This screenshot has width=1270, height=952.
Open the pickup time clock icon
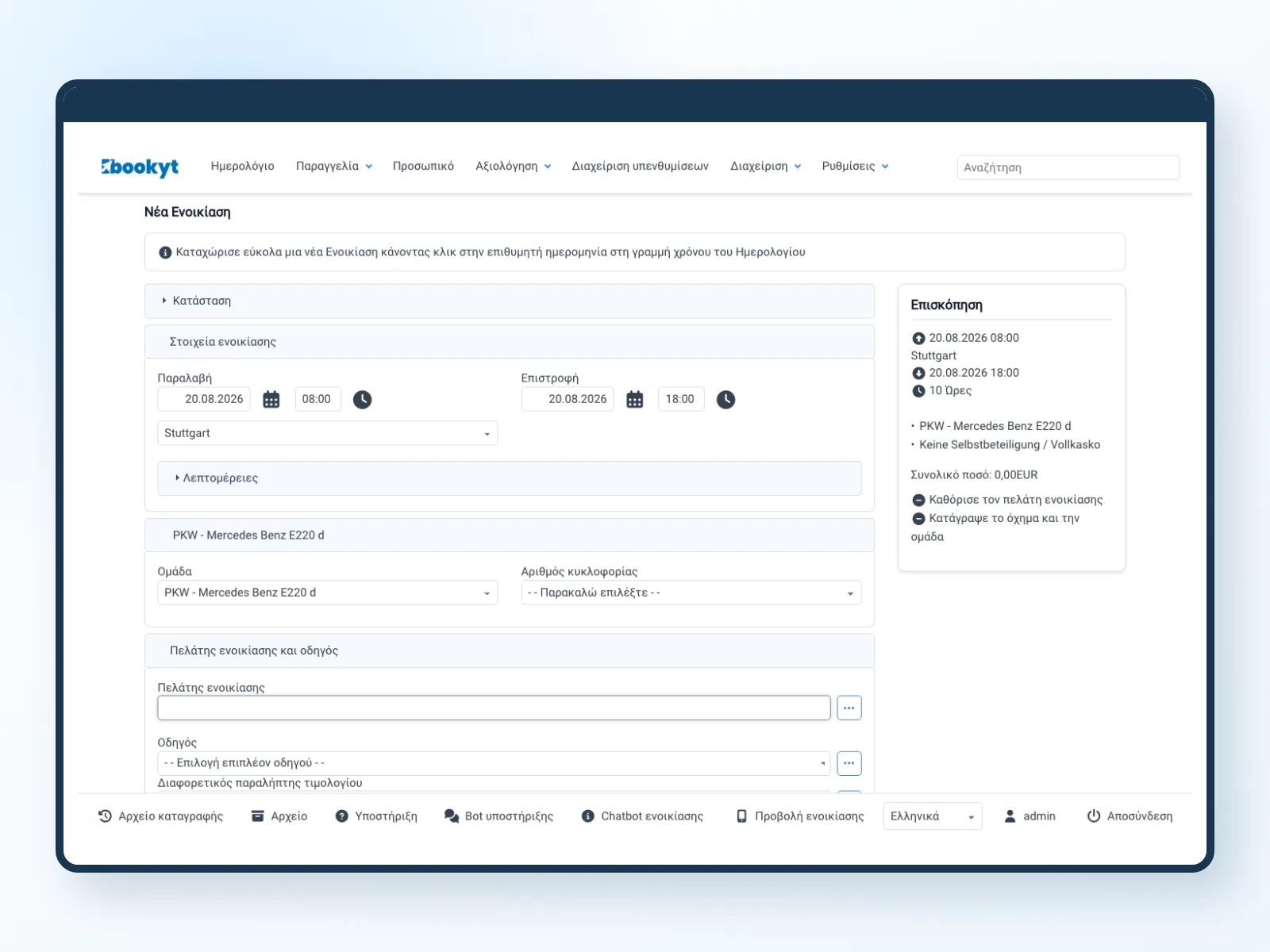pyautogui.click(x=362, y=399)
